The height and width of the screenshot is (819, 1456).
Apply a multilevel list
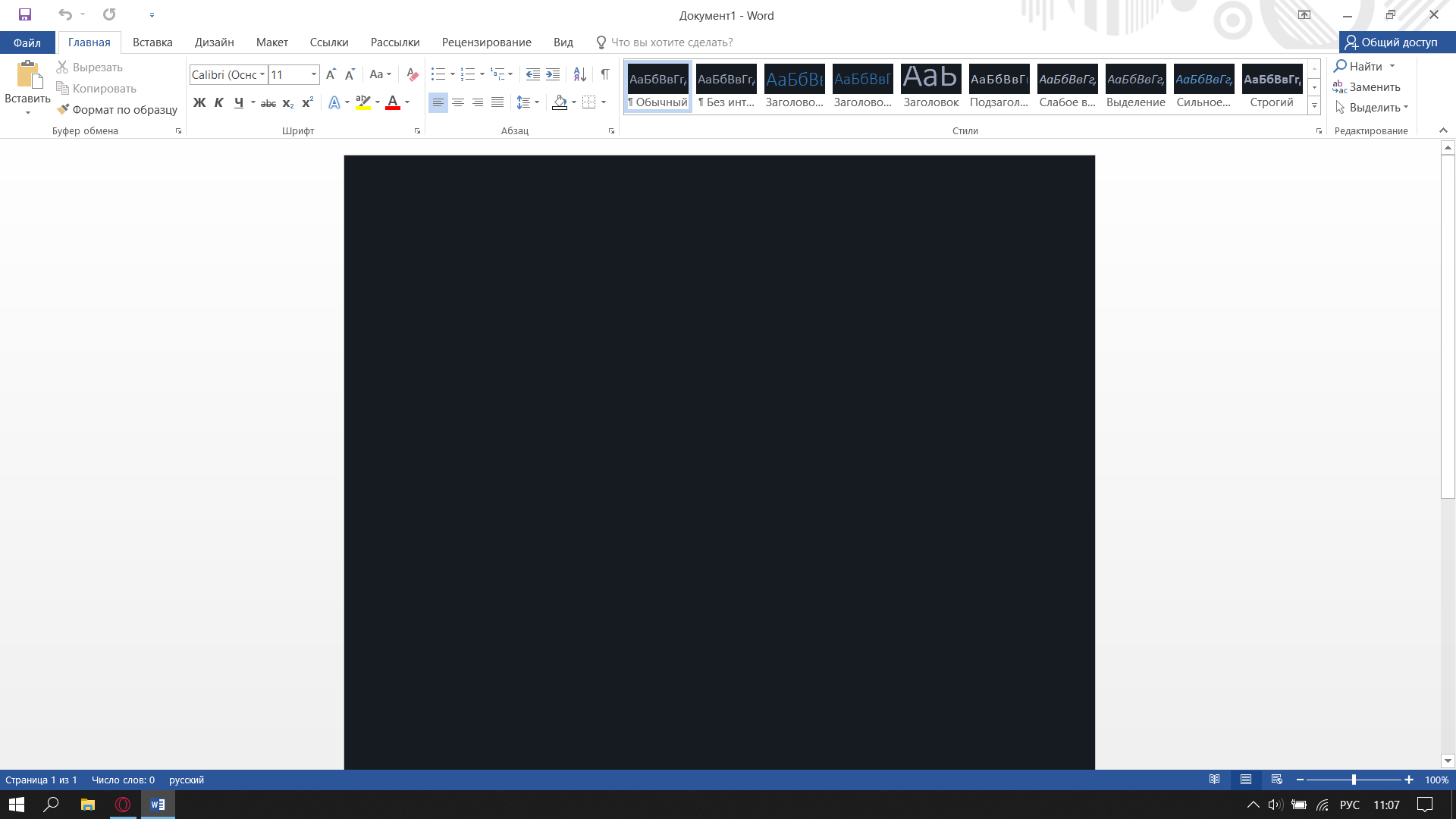coord(497,74)
